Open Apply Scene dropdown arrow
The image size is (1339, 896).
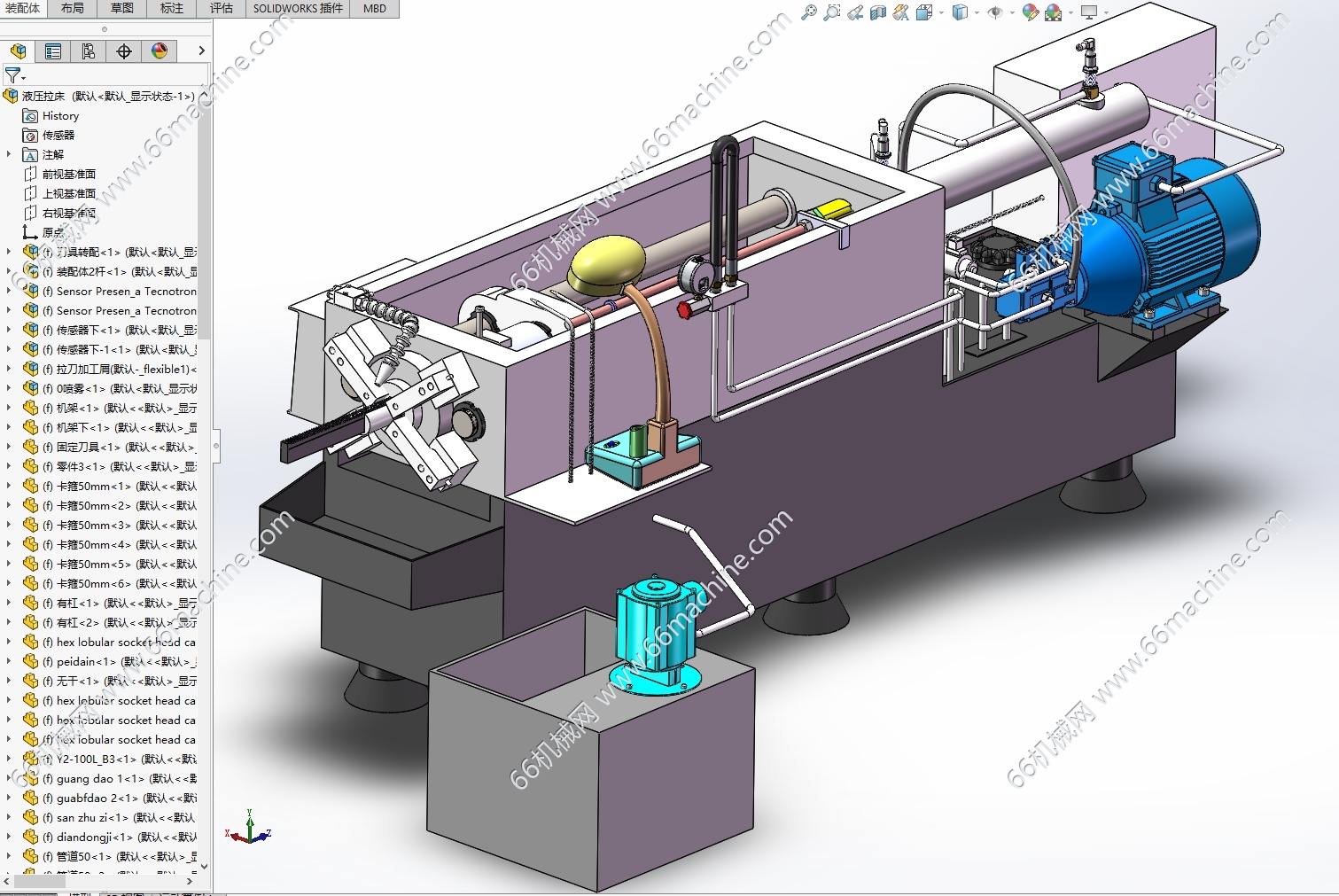pos(1070,12)
